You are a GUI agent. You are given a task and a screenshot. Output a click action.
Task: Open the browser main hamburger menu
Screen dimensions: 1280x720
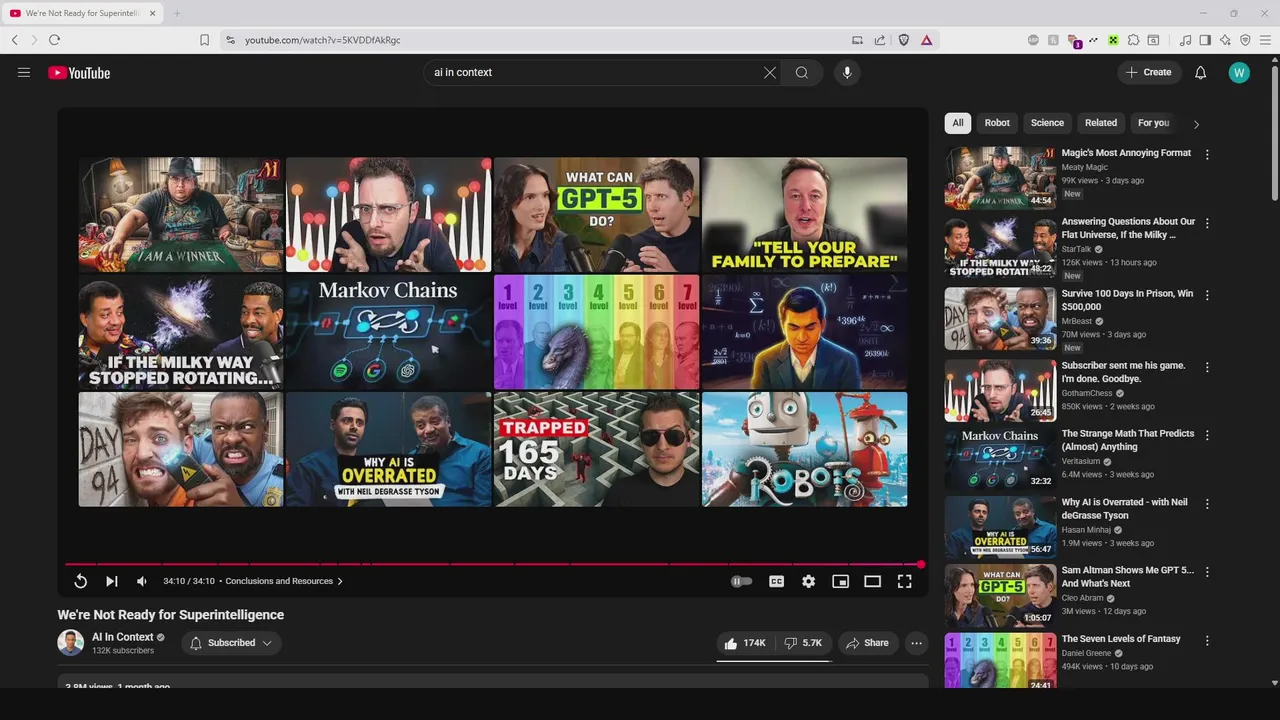click(x=1265, y=40)
